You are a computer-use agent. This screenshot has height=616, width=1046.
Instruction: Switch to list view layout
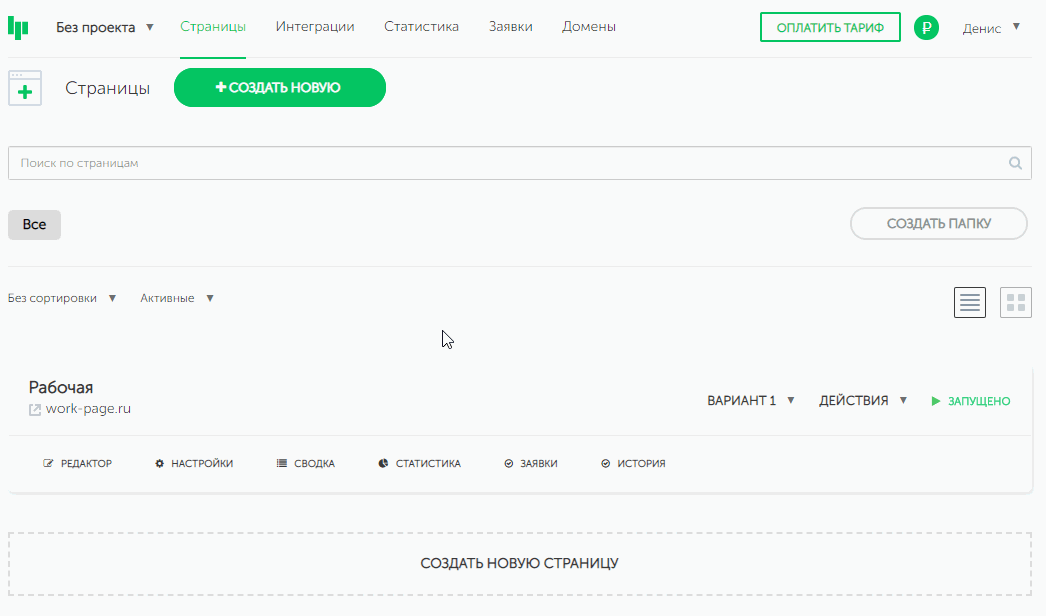pos(969,303)
